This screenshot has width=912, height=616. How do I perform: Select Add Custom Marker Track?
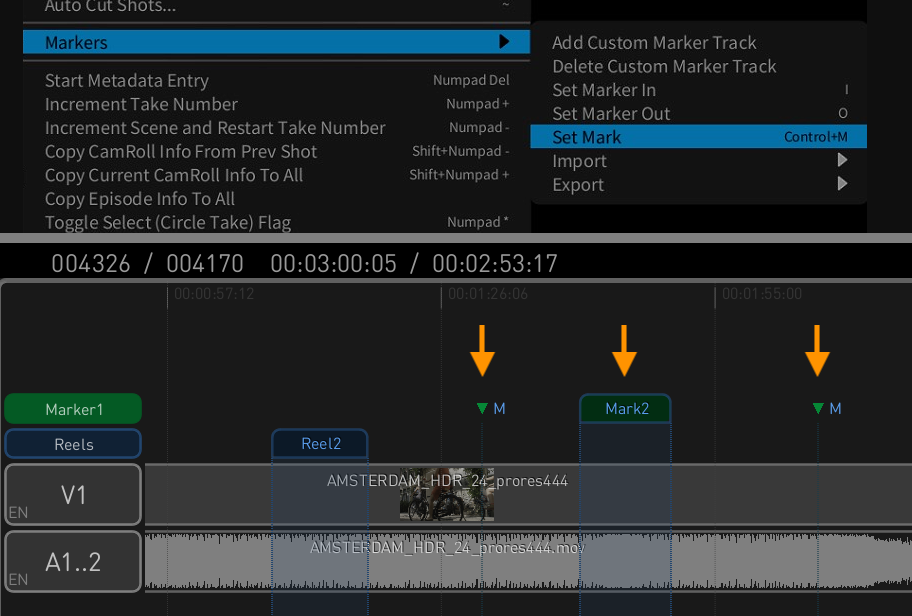click(654, 43)
